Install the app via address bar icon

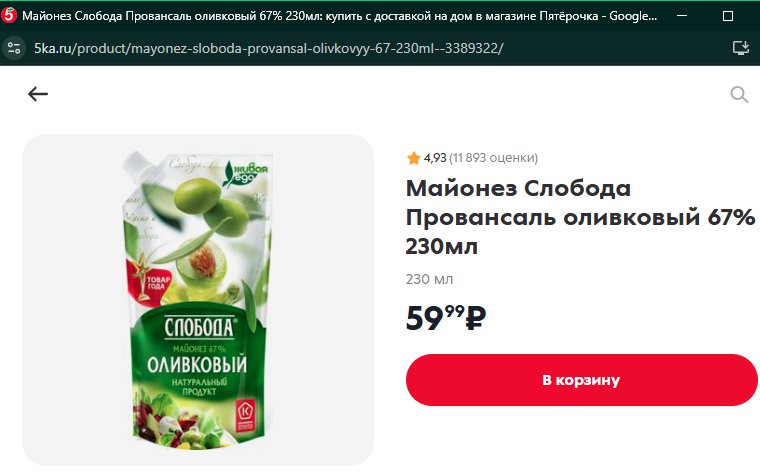pos(741,48)
